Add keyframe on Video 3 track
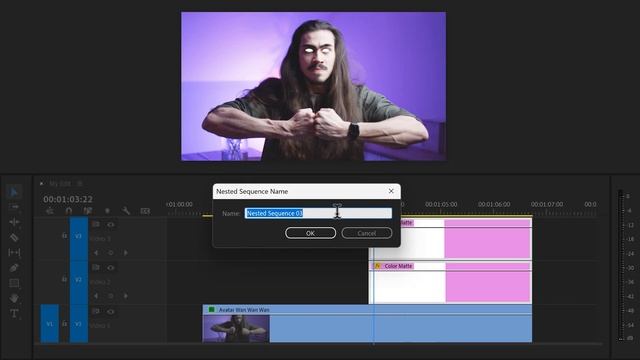This screenshot has width=640, height=360. tap(111, 253)
